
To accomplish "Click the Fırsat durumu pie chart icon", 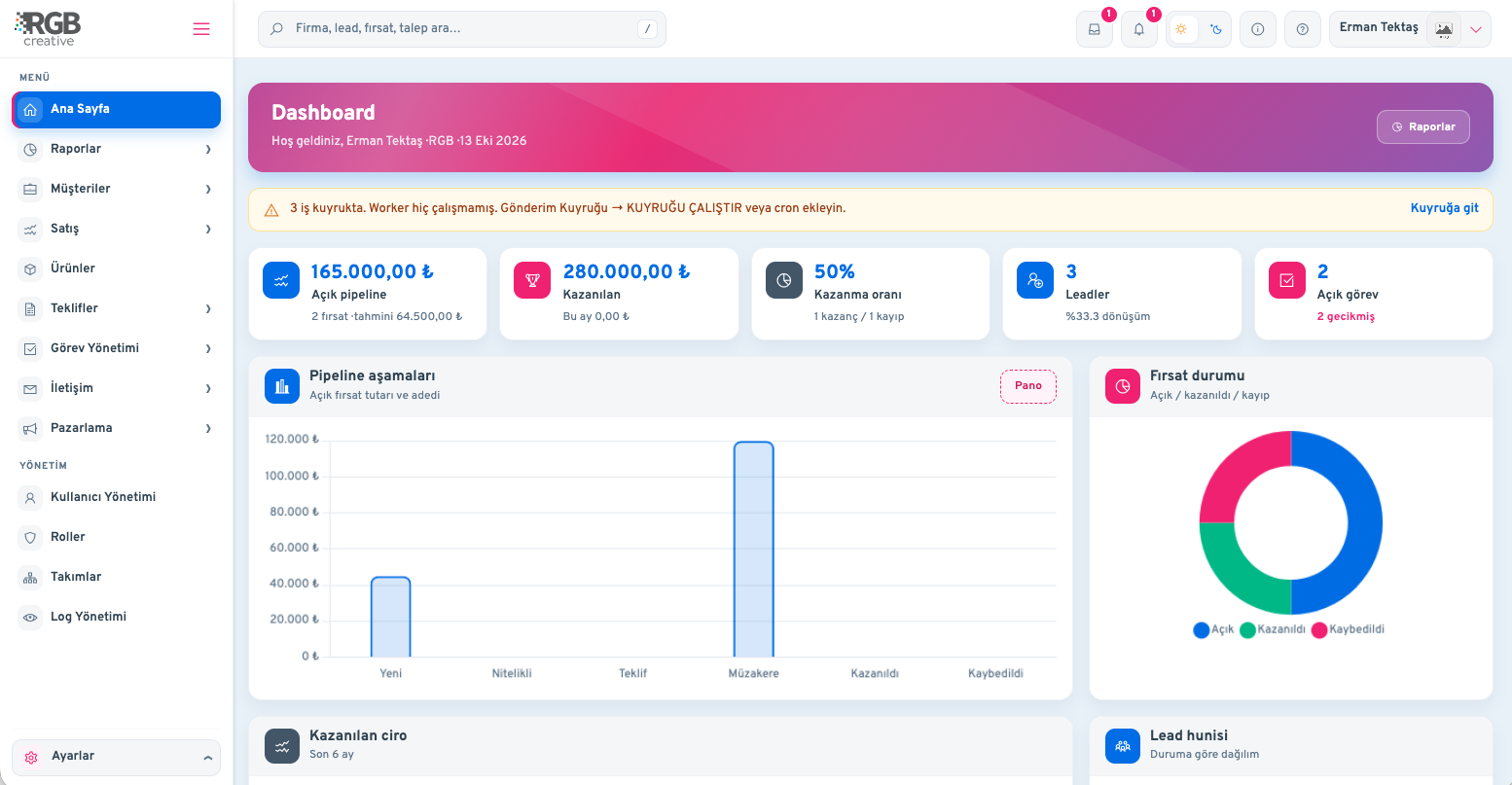I will click(x=1123, y=386).
